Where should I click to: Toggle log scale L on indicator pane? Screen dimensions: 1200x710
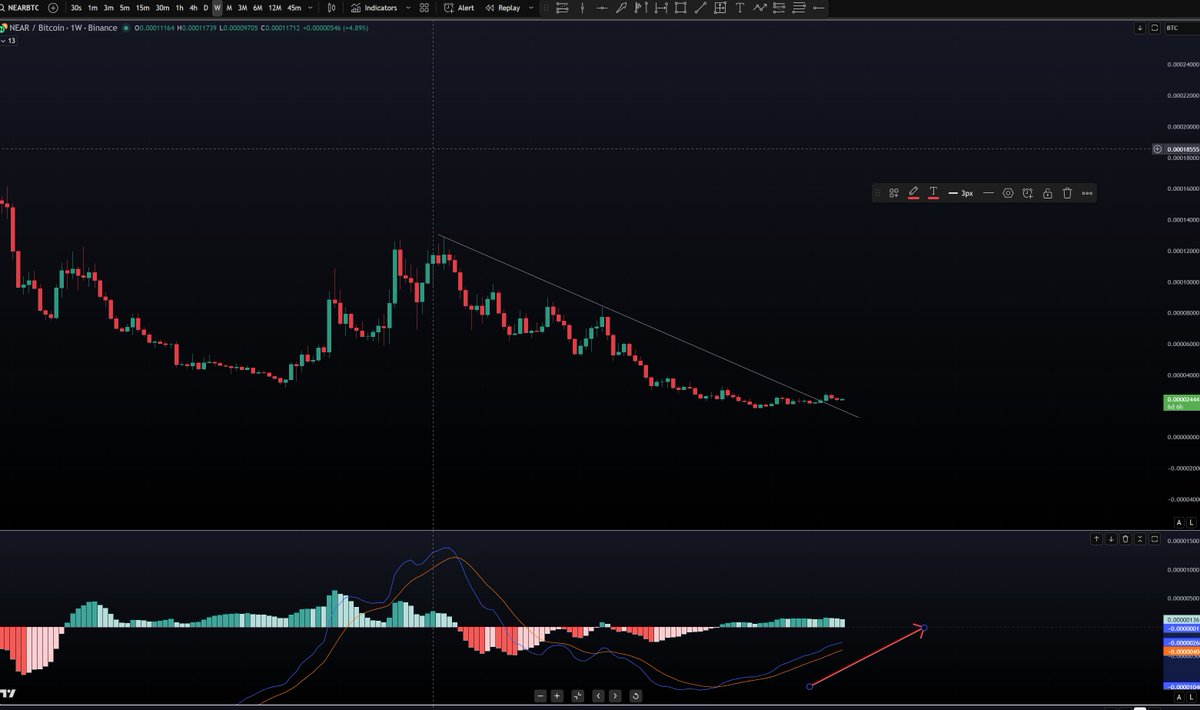1192,696
